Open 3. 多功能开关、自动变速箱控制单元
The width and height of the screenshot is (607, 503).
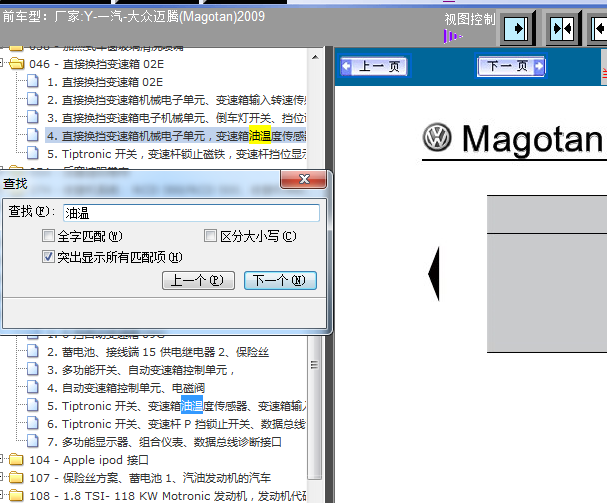click(x=141, y=370)
